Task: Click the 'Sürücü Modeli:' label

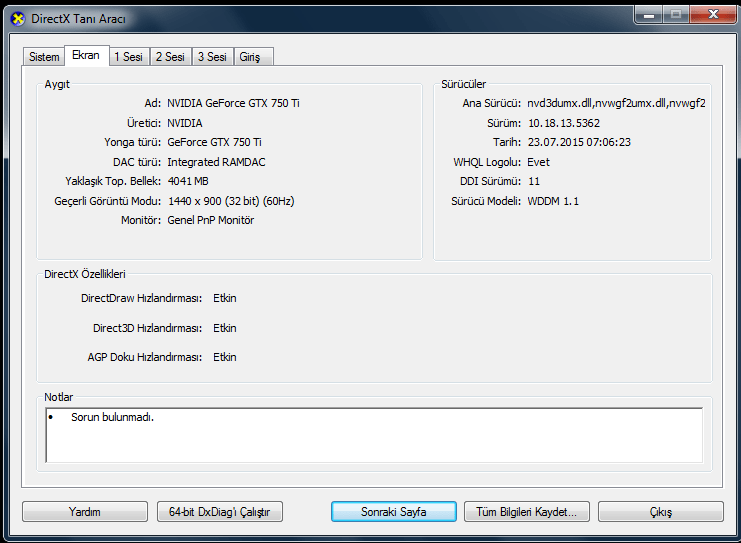Action: (486, 201)
